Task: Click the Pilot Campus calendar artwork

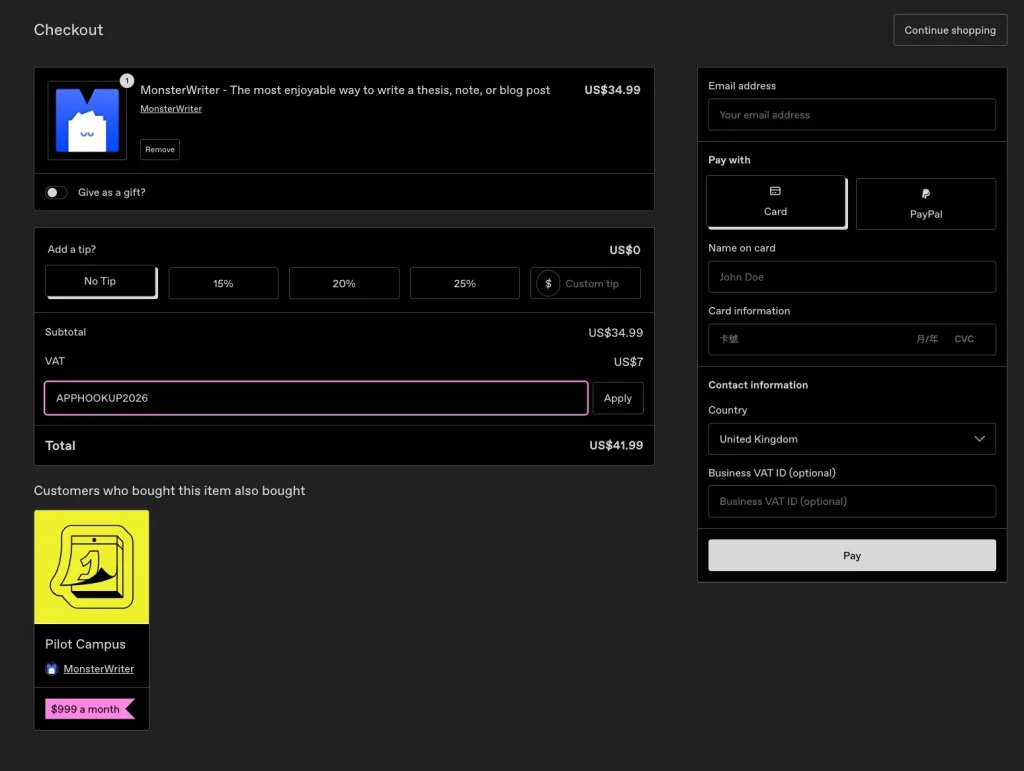Action: point(91,567)
